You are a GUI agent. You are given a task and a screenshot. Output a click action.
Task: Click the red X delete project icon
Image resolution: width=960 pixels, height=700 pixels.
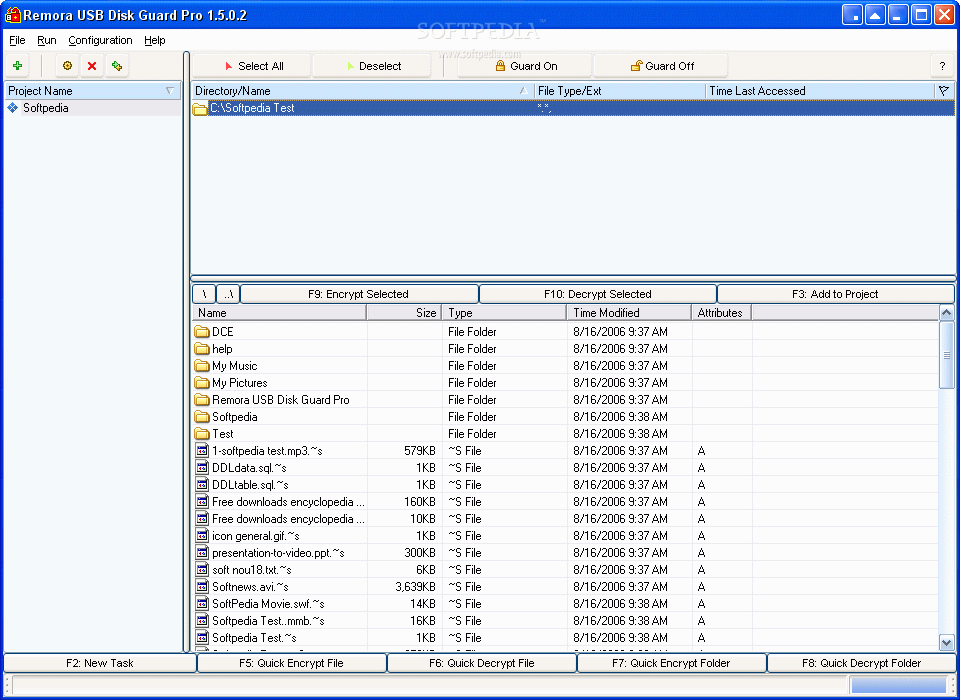[x=92, y=66]
